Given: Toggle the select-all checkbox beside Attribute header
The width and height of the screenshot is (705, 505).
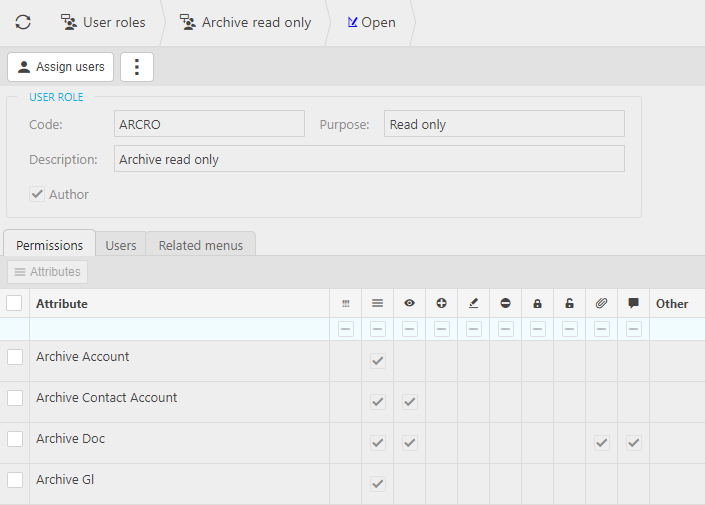Looking at the screenshot, I should pyautogui.click(x=15, y=303).
